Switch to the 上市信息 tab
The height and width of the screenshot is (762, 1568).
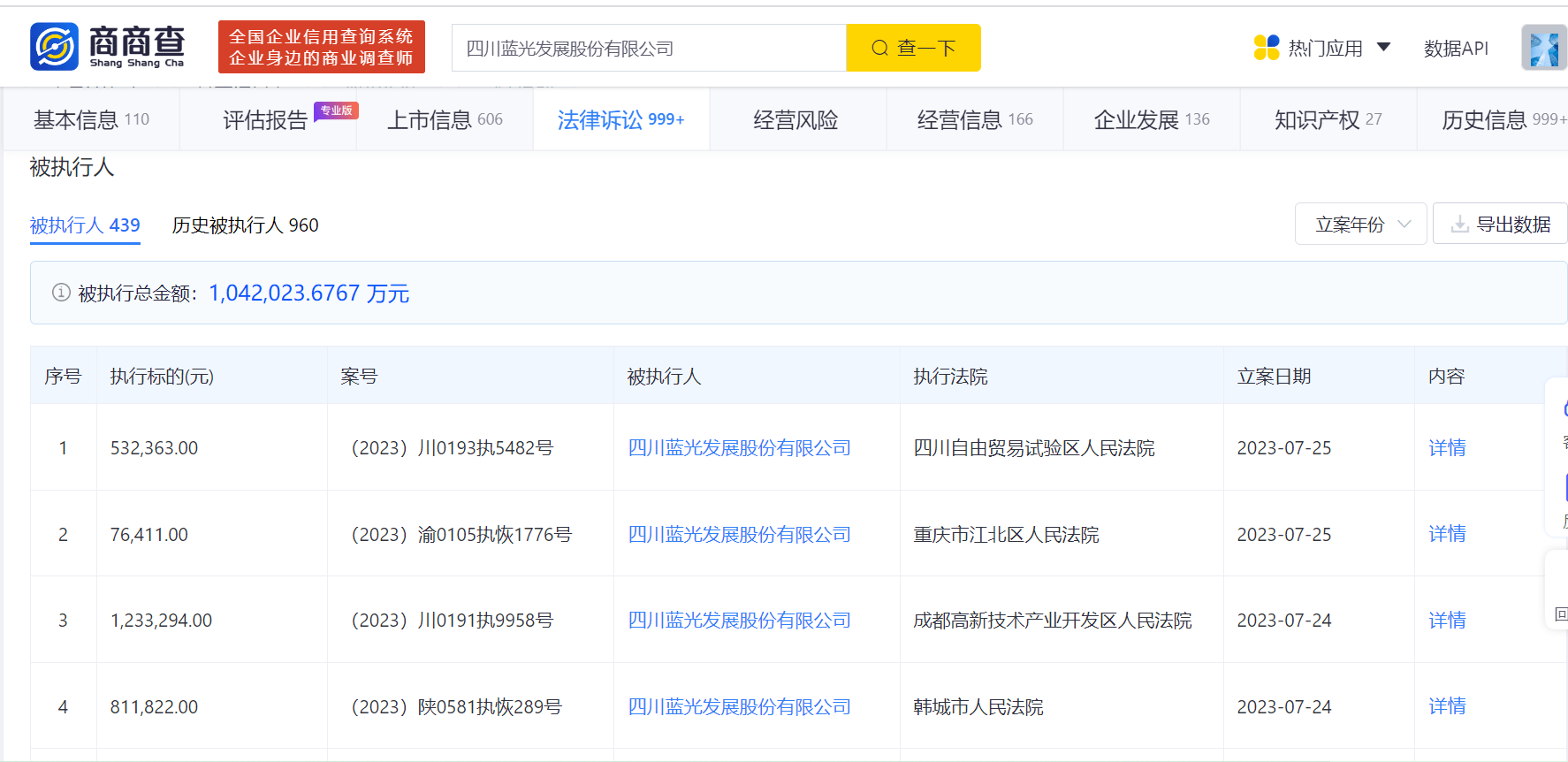pyautogui.click(x=445, y=119)
